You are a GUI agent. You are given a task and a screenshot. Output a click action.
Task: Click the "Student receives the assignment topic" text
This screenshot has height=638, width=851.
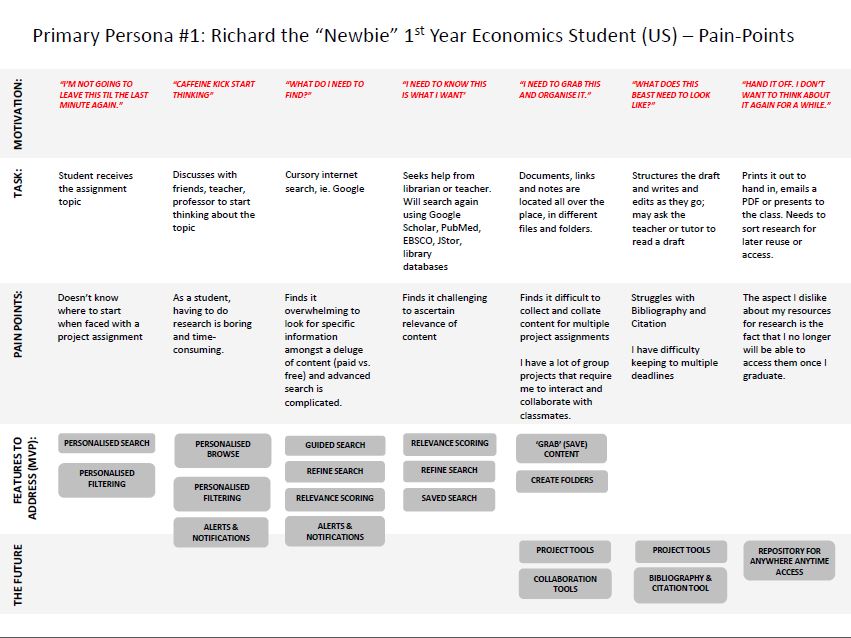pyautogui.click(x=95, y=188)
